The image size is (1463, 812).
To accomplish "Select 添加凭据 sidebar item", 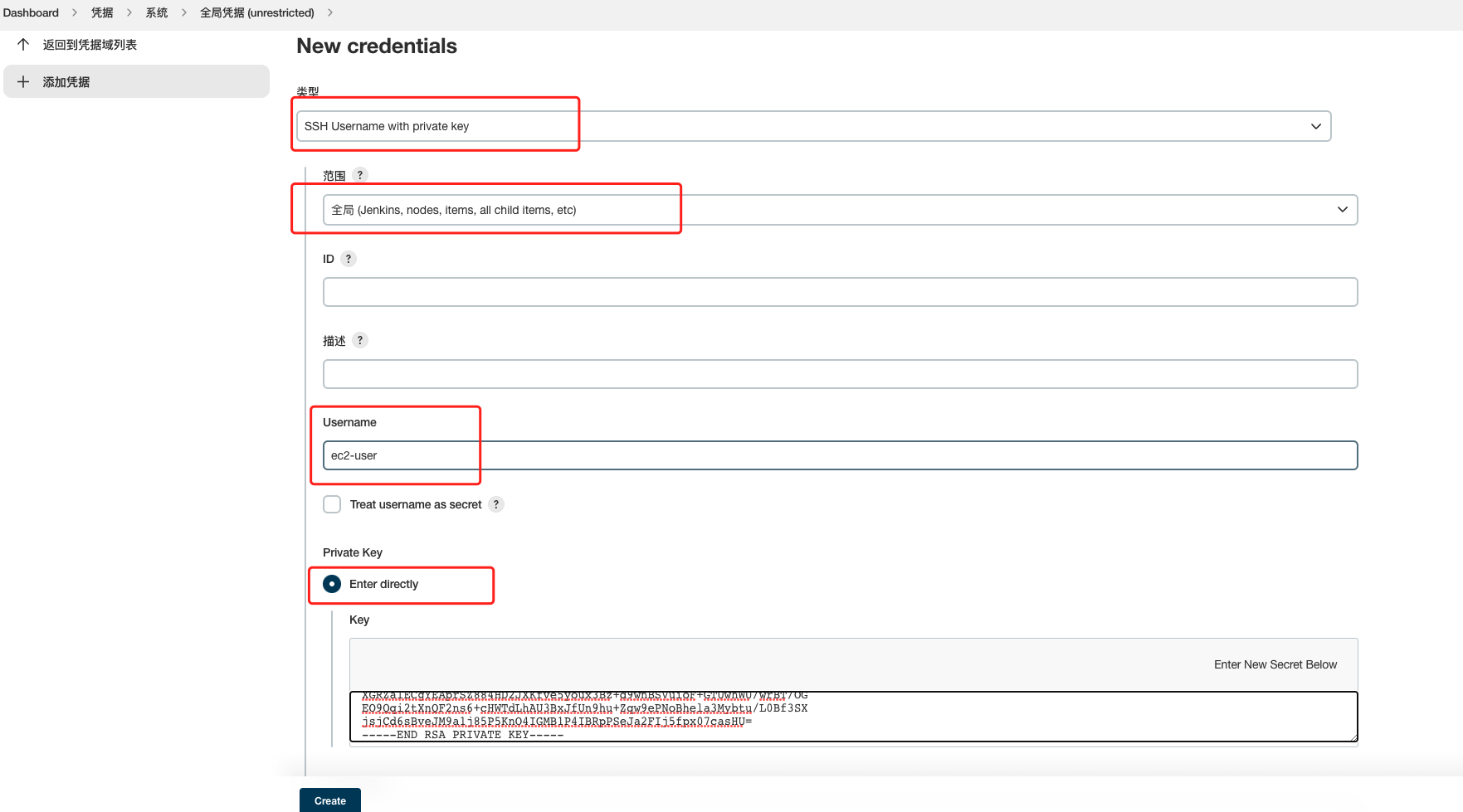I will pos(136,81).
